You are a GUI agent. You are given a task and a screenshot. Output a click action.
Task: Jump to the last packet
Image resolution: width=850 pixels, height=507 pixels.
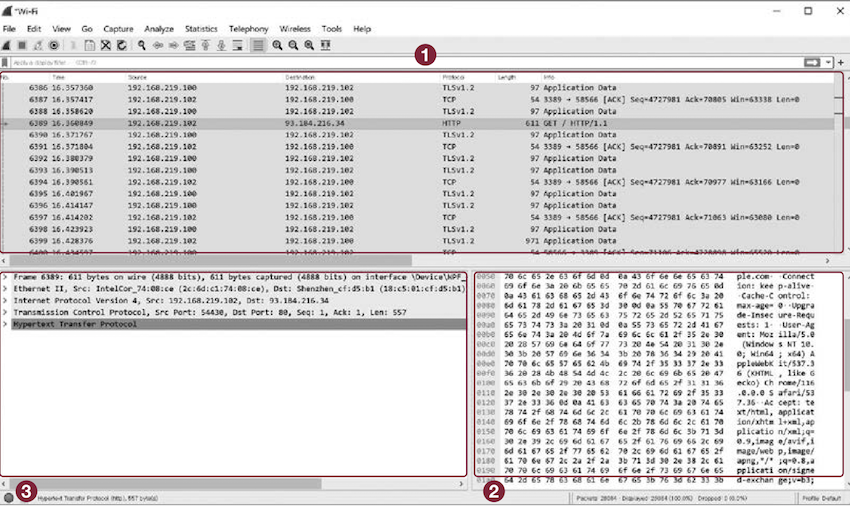(221, 46)
